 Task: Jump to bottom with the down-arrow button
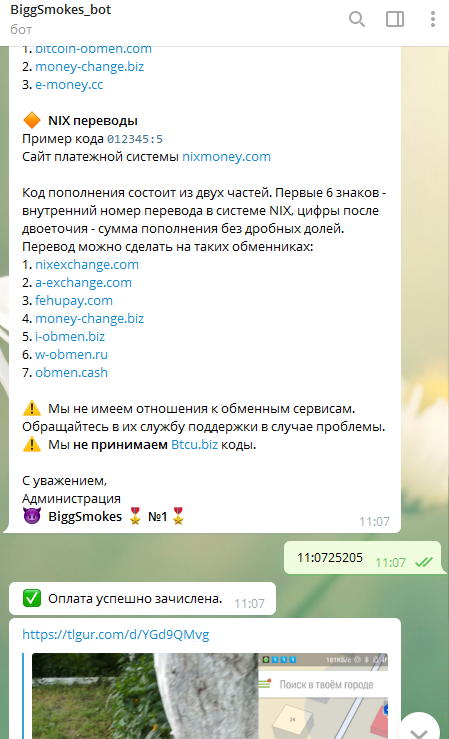(419, 729)
